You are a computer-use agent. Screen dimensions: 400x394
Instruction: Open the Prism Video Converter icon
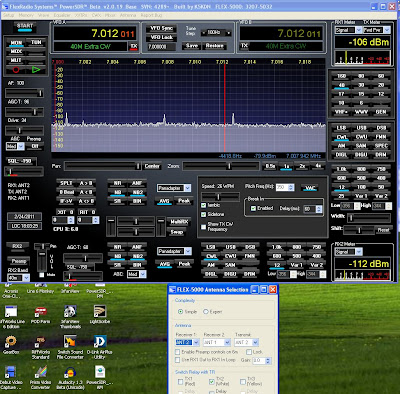[40, 378]
